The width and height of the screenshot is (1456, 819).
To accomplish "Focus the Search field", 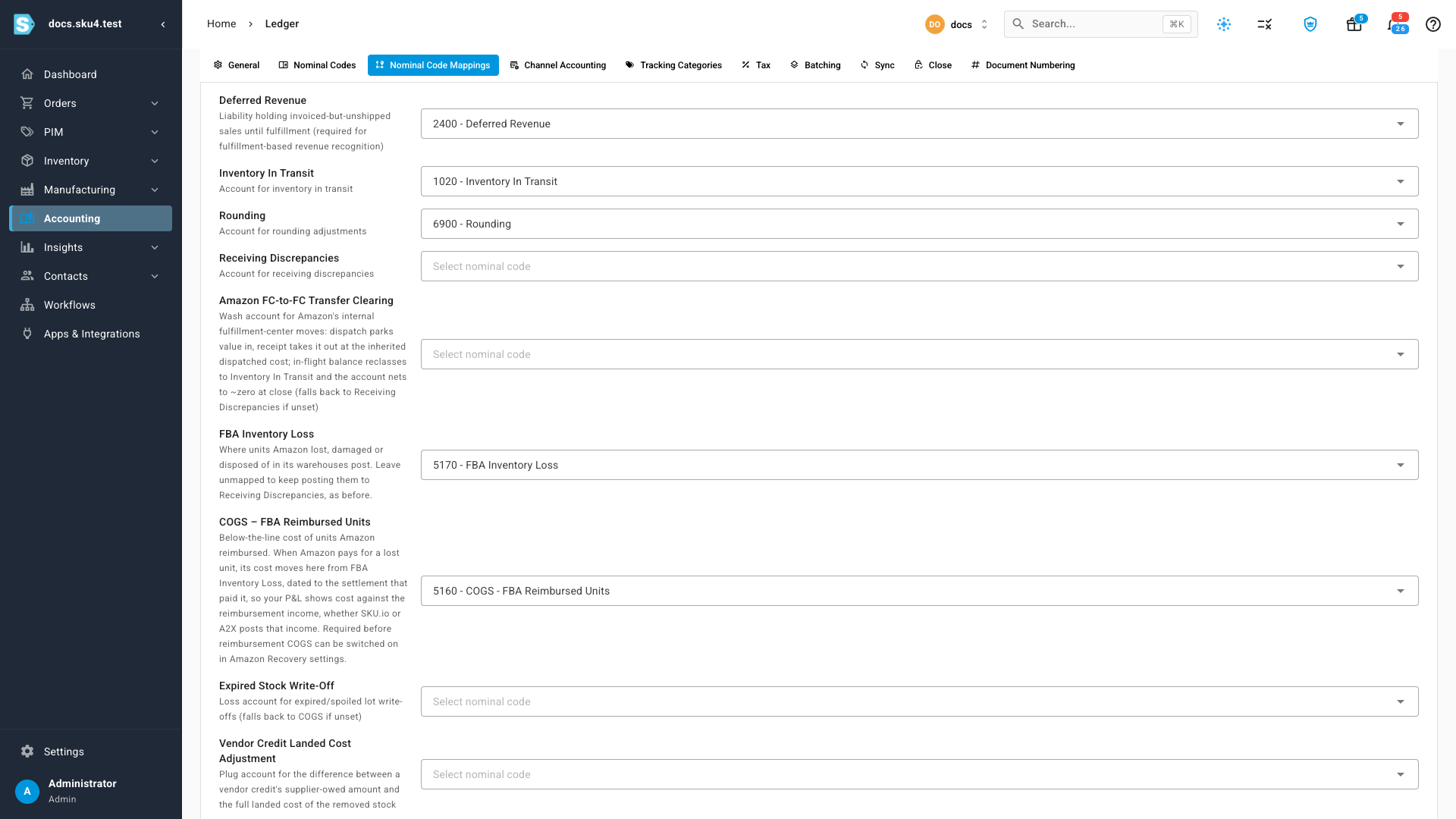I will (x=1101, y=24).
